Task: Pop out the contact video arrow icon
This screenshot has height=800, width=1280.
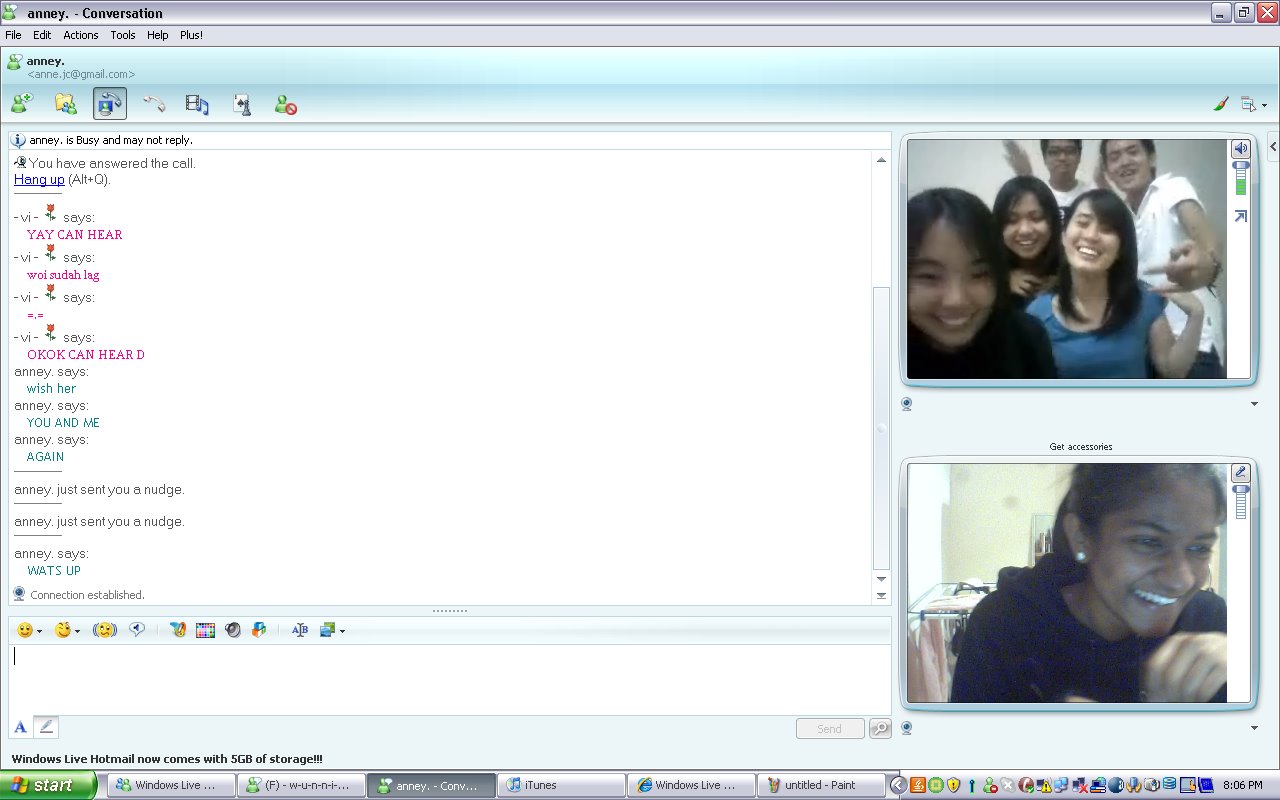Action: click(1241, 216)
